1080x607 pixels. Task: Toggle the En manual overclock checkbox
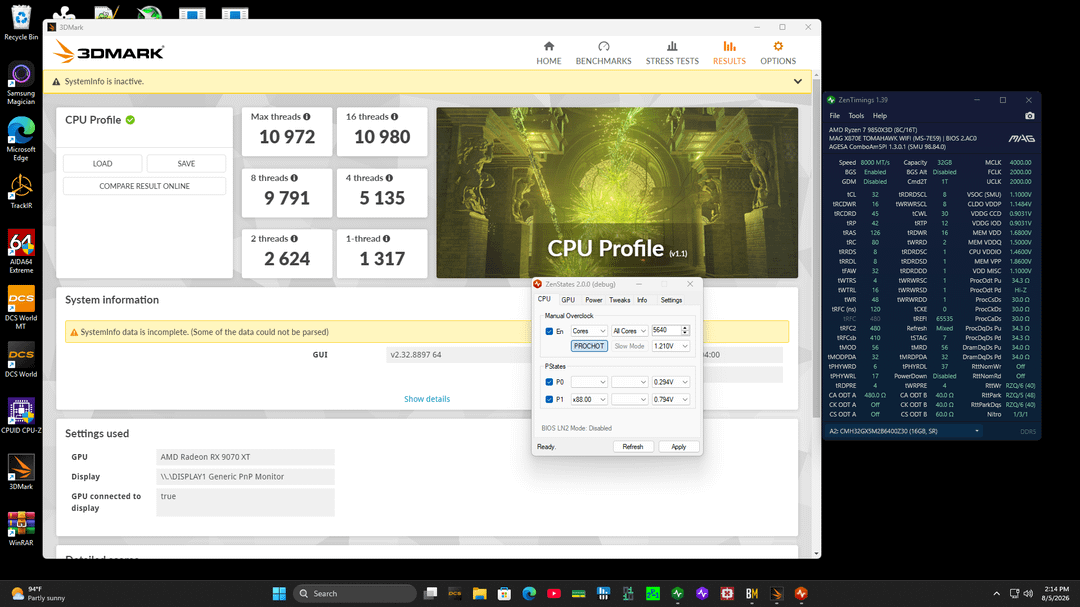(x=549, y=331)
